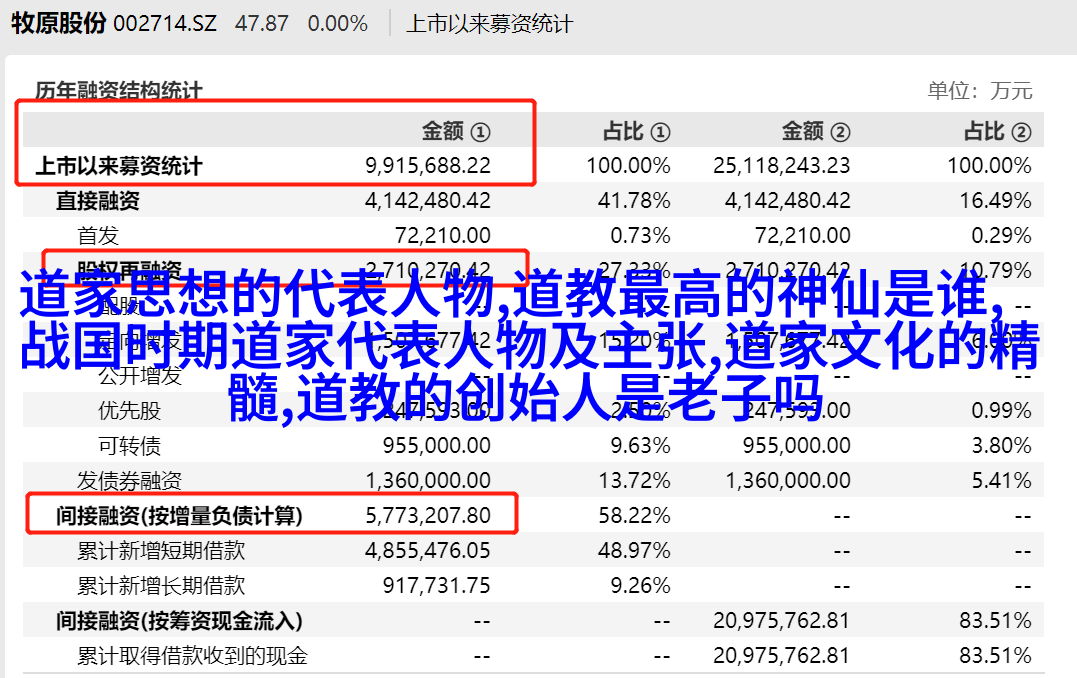This screenshot has width=1077, height=678.
Task: Select the 累计新增长期借款 row label
Action: tap(161, 586)
